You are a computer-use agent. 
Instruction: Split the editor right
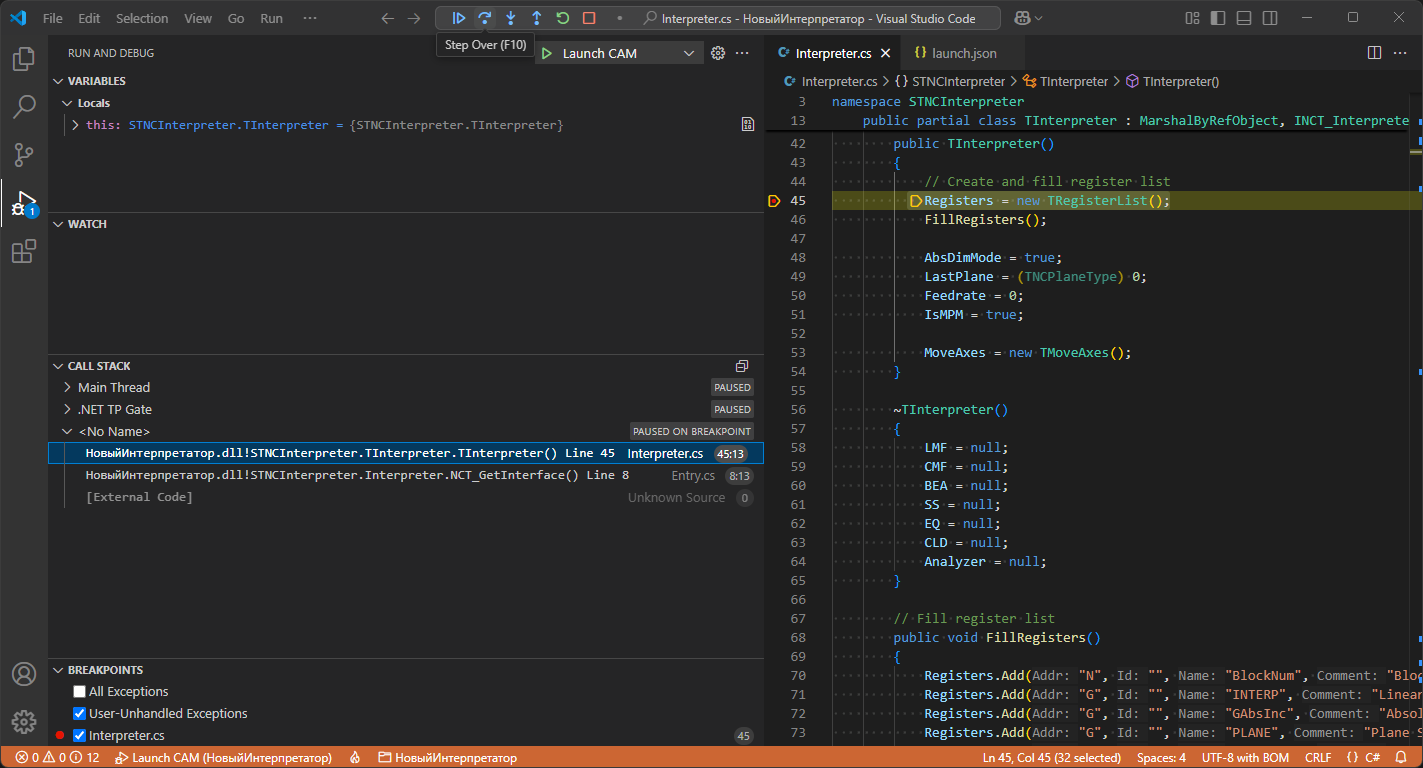point(1375,53)
